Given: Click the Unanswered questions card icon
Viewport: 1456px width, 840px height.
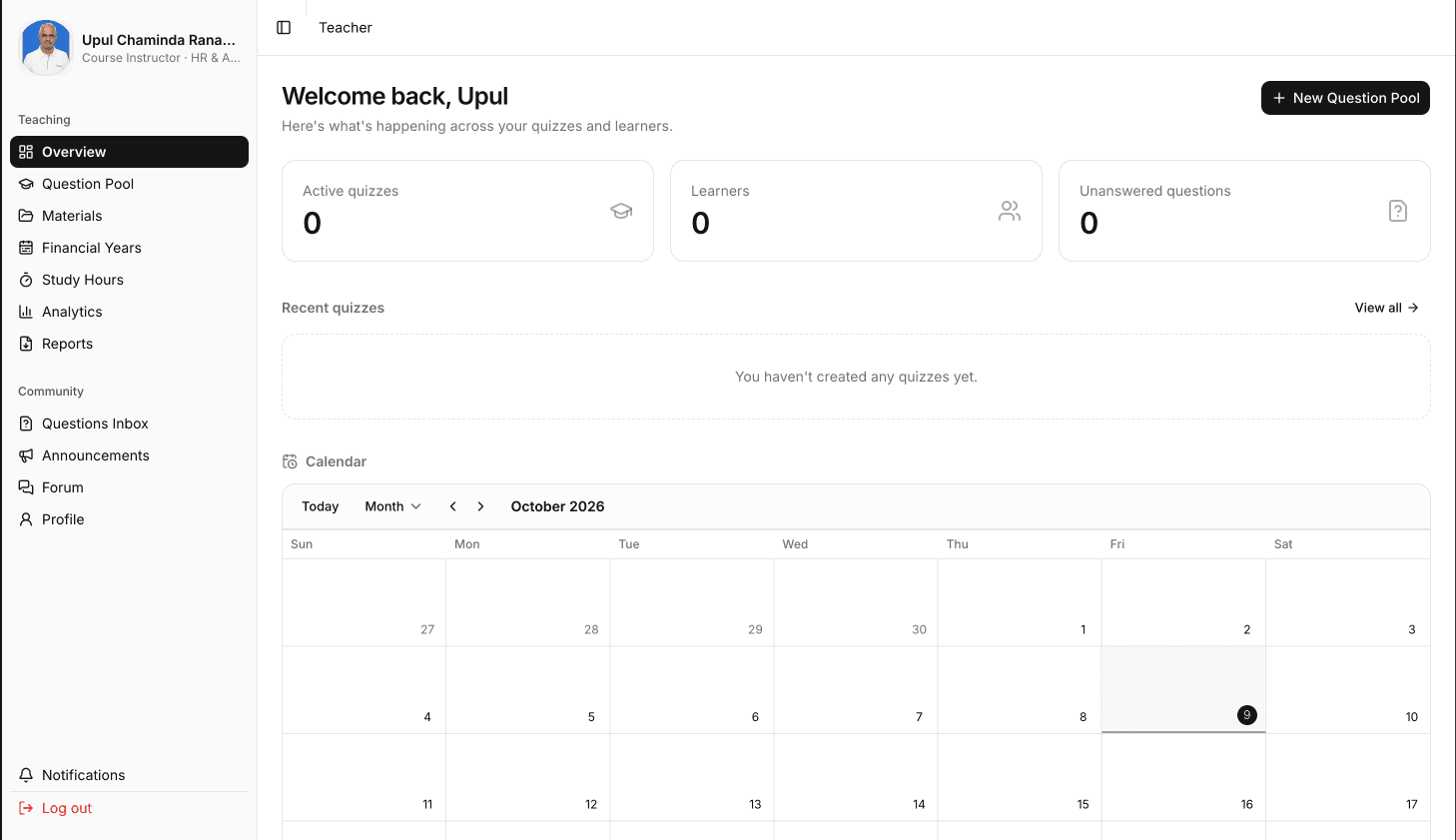Looking at the screenshot, I should point(1398,211).
